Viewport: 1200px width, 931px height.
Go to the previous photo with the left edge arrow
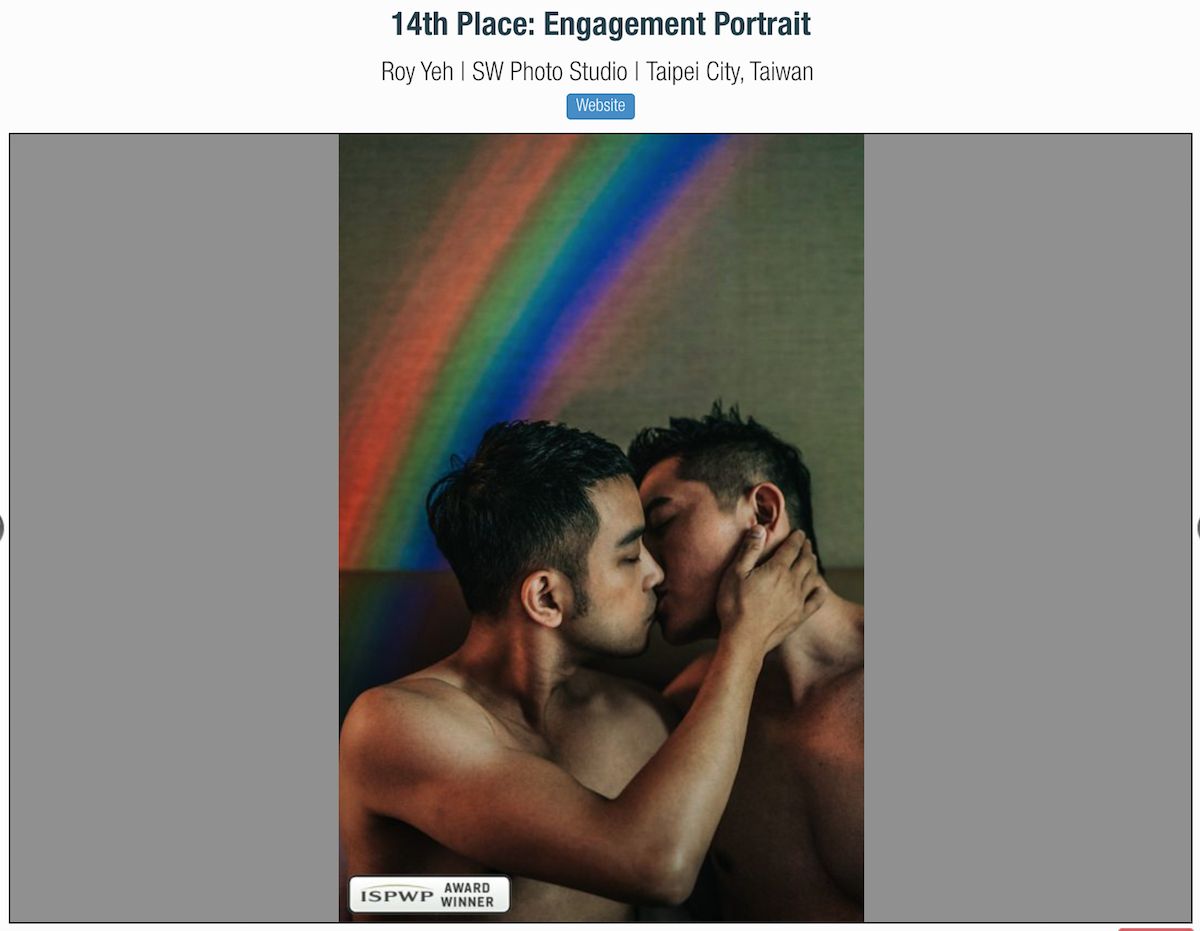coord(2,528)
